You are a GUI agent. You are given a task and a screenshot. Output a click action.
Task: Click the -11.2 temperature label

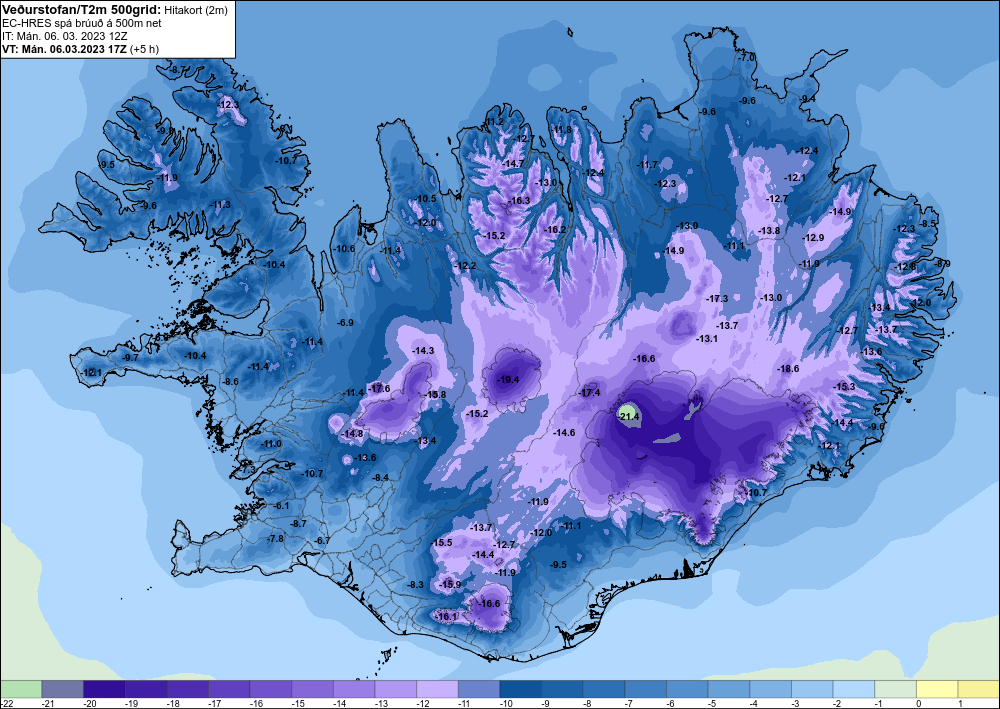[494, 122]
